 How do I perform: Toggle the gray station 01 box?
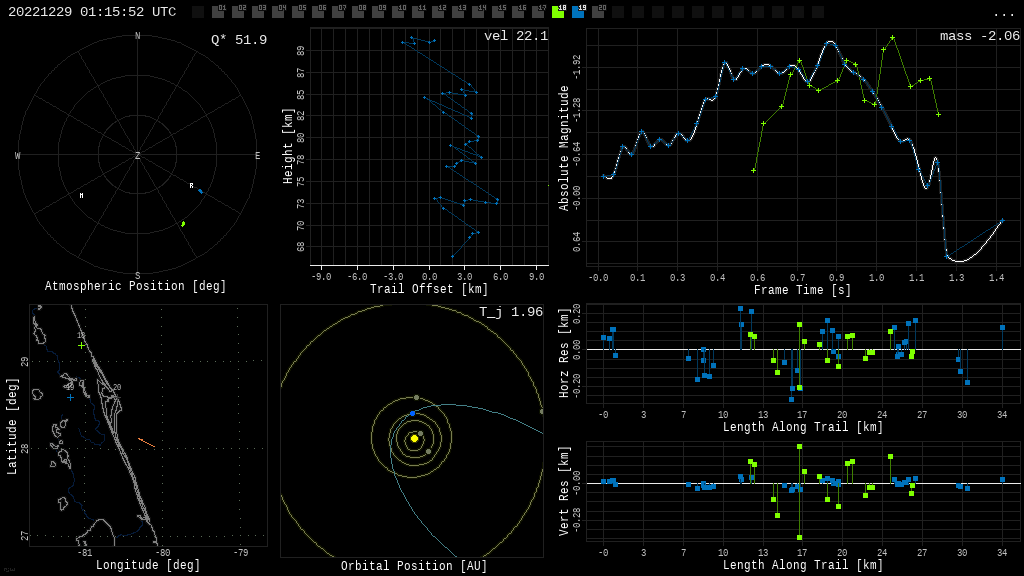click(218, 12)
